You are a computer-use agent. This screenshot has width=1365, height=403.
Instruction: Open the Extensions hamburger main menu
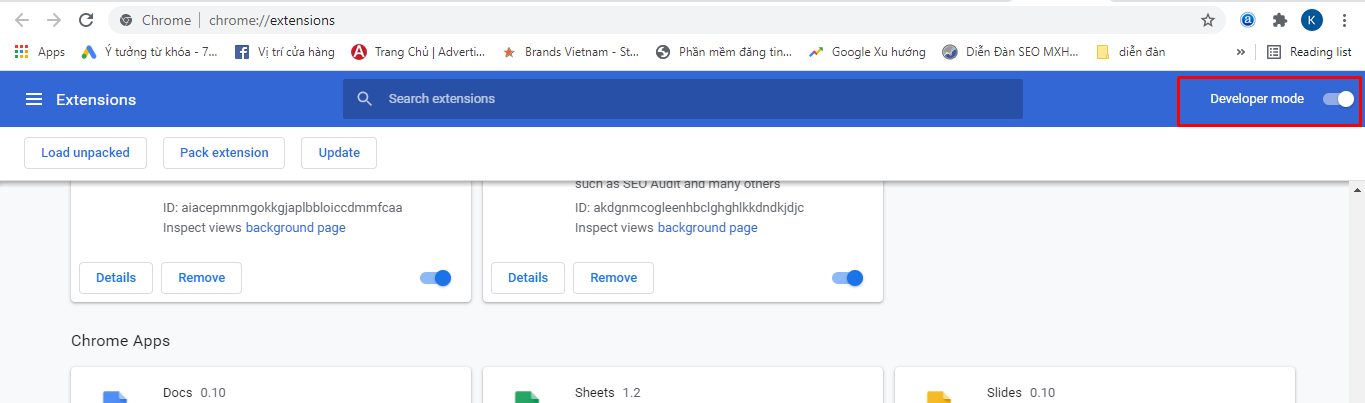coord(34,99)
